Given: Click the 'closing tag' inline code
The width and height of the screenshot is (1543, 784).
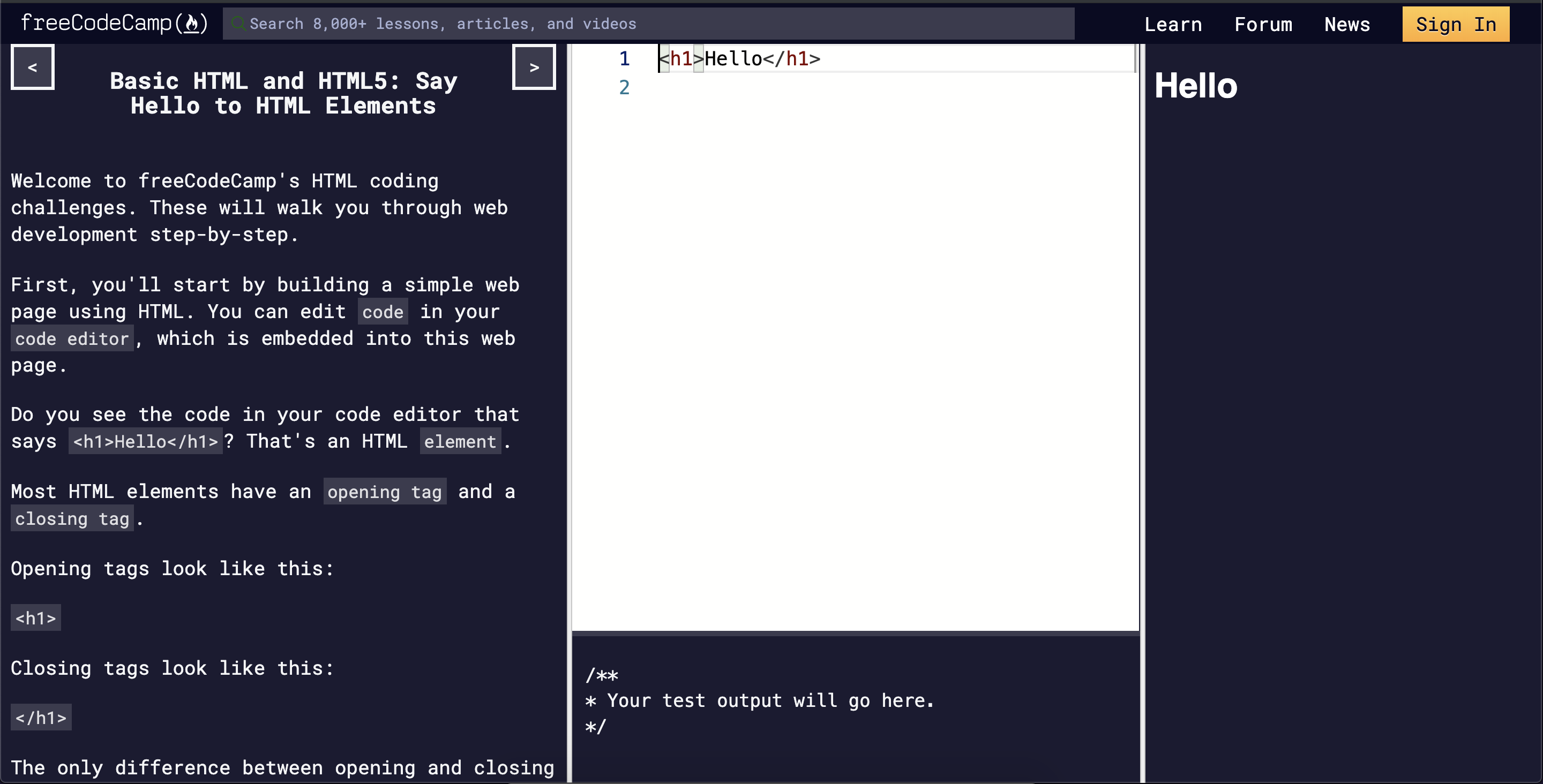Looking at the screenshot, I should [x=72, y=519].
